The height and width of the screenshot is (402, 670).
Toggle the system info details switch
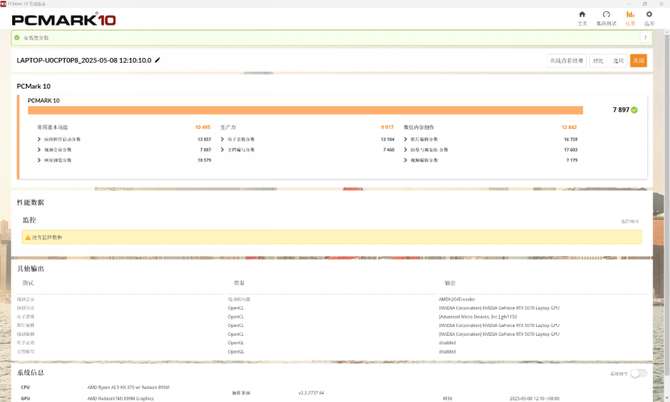click(x=635, y=373)
